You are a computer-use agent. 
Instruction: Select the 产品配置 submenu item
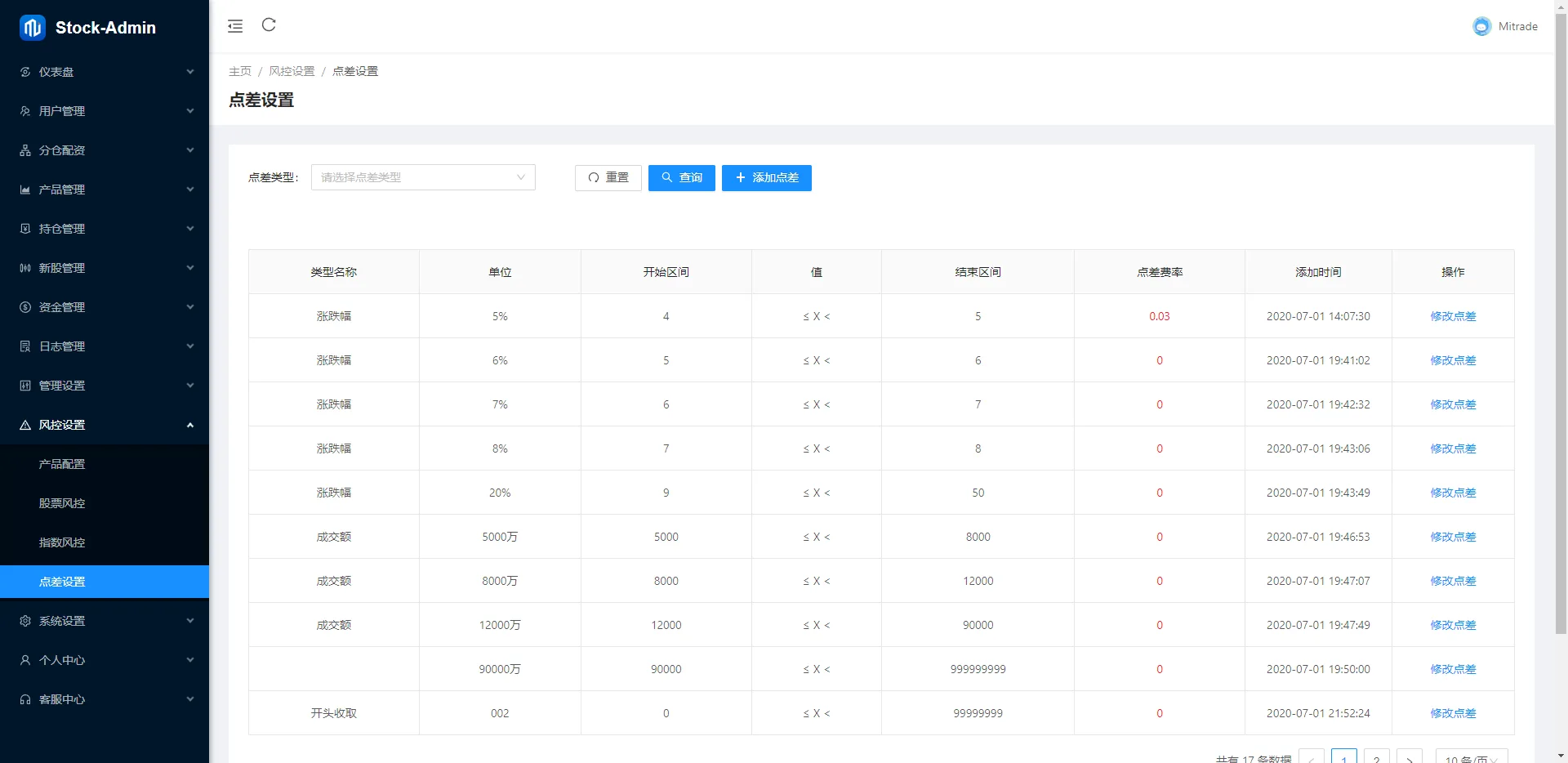(x=62, y=464)
